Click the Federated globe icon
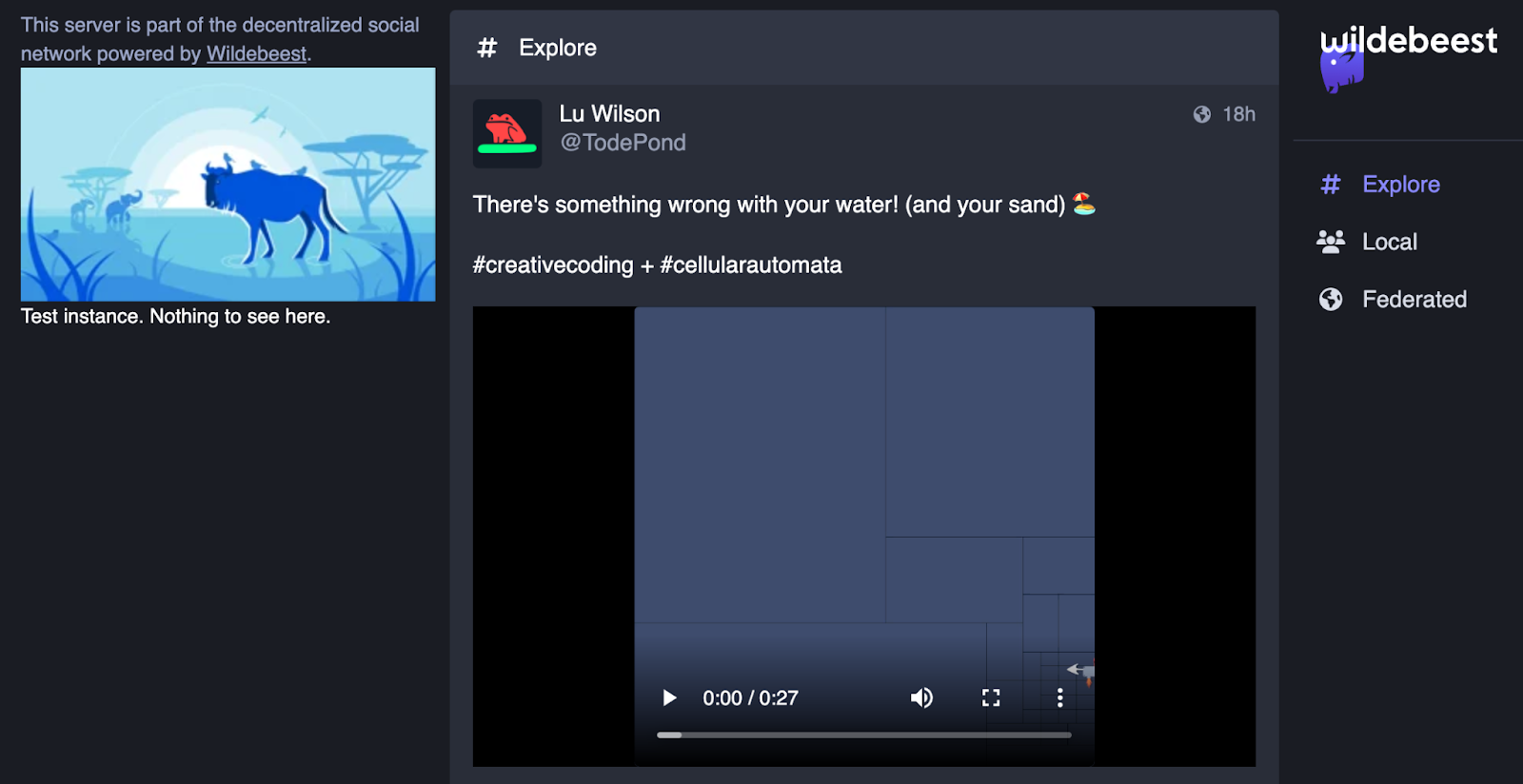 coord(1331,300)
